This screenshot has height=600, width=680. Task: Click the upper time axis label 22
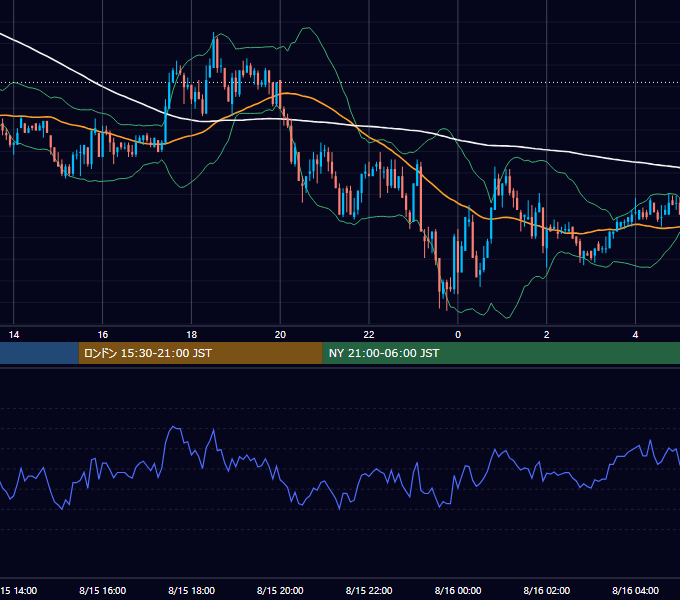click(x=369, y=335)
